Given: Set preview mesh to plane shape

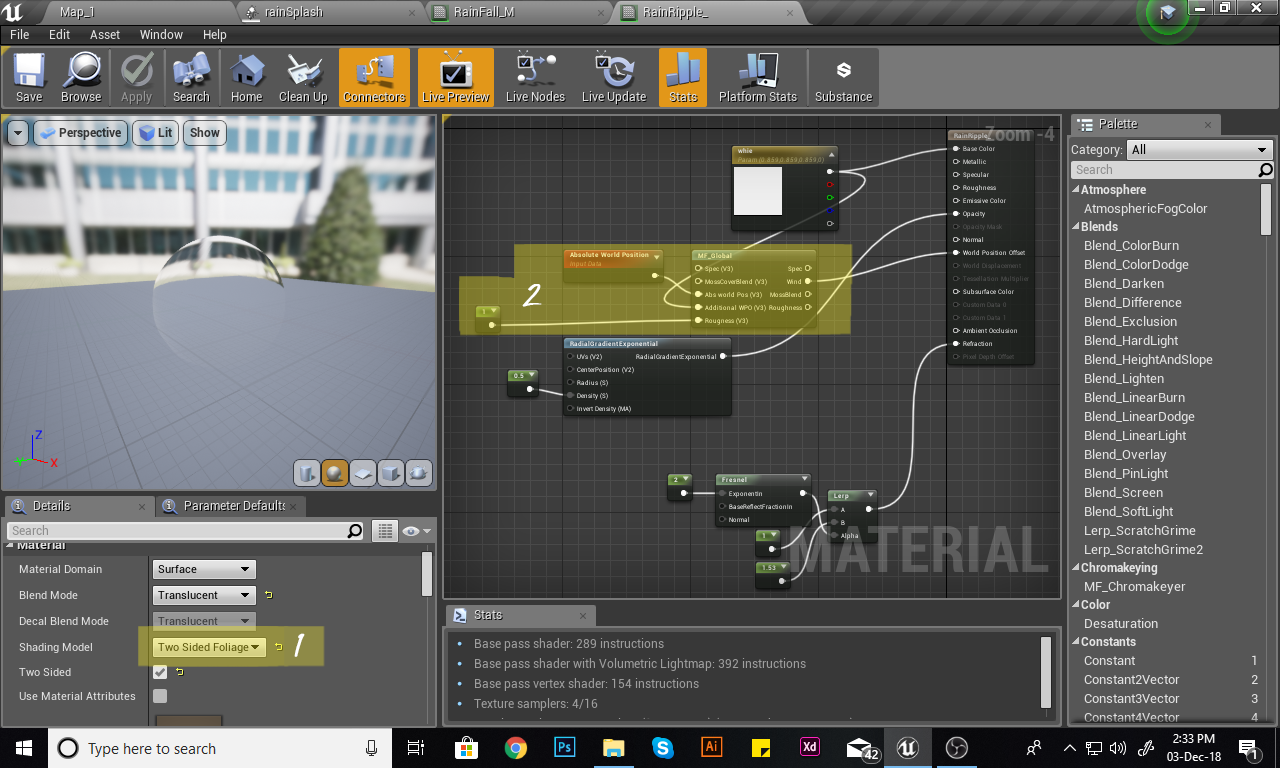Looking at the screenshot, I should pos(363,472).
